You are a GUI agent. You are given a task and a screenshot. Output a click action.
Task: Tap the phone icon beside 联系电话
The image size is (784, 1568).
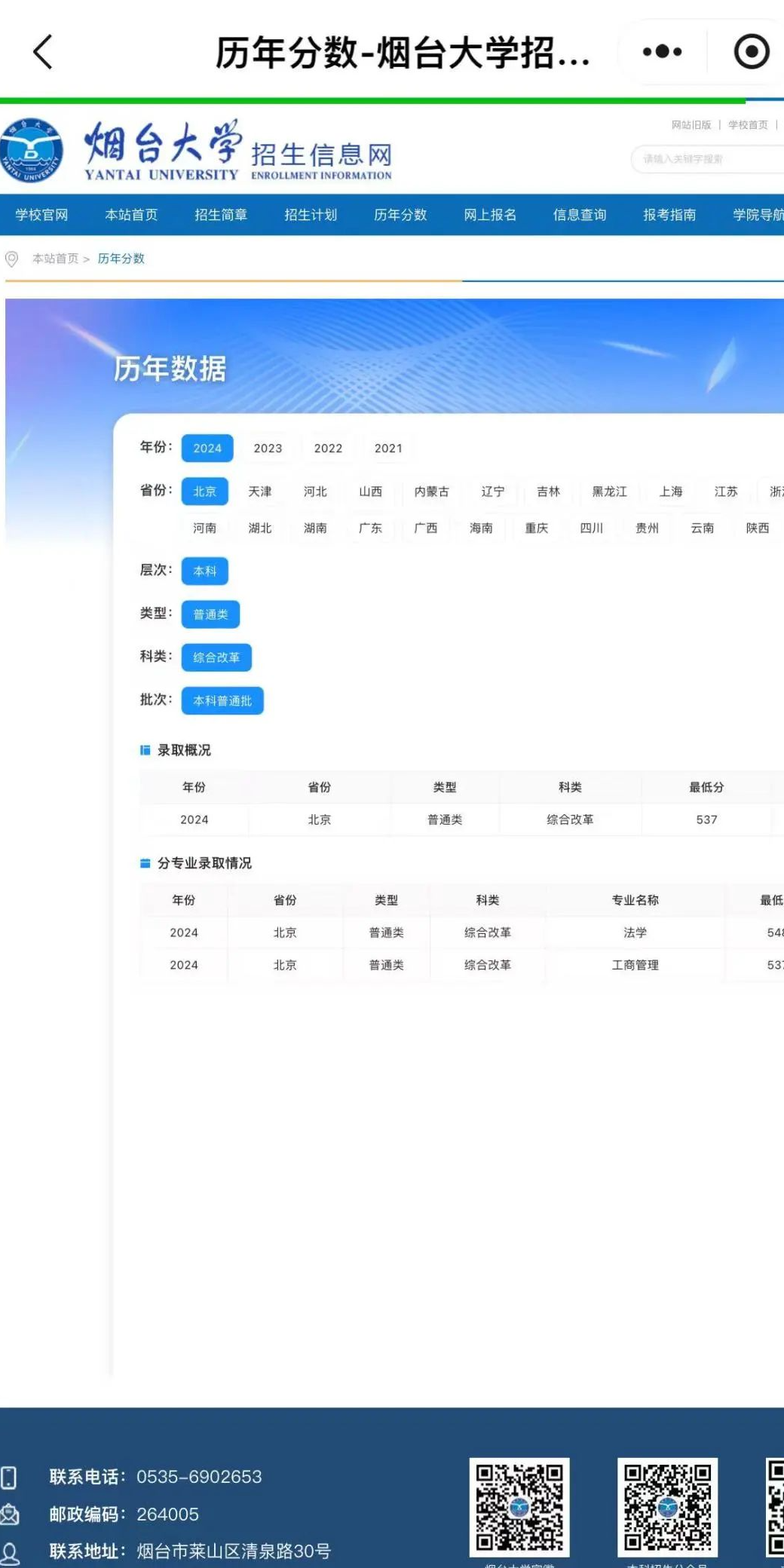point(9,1477)
